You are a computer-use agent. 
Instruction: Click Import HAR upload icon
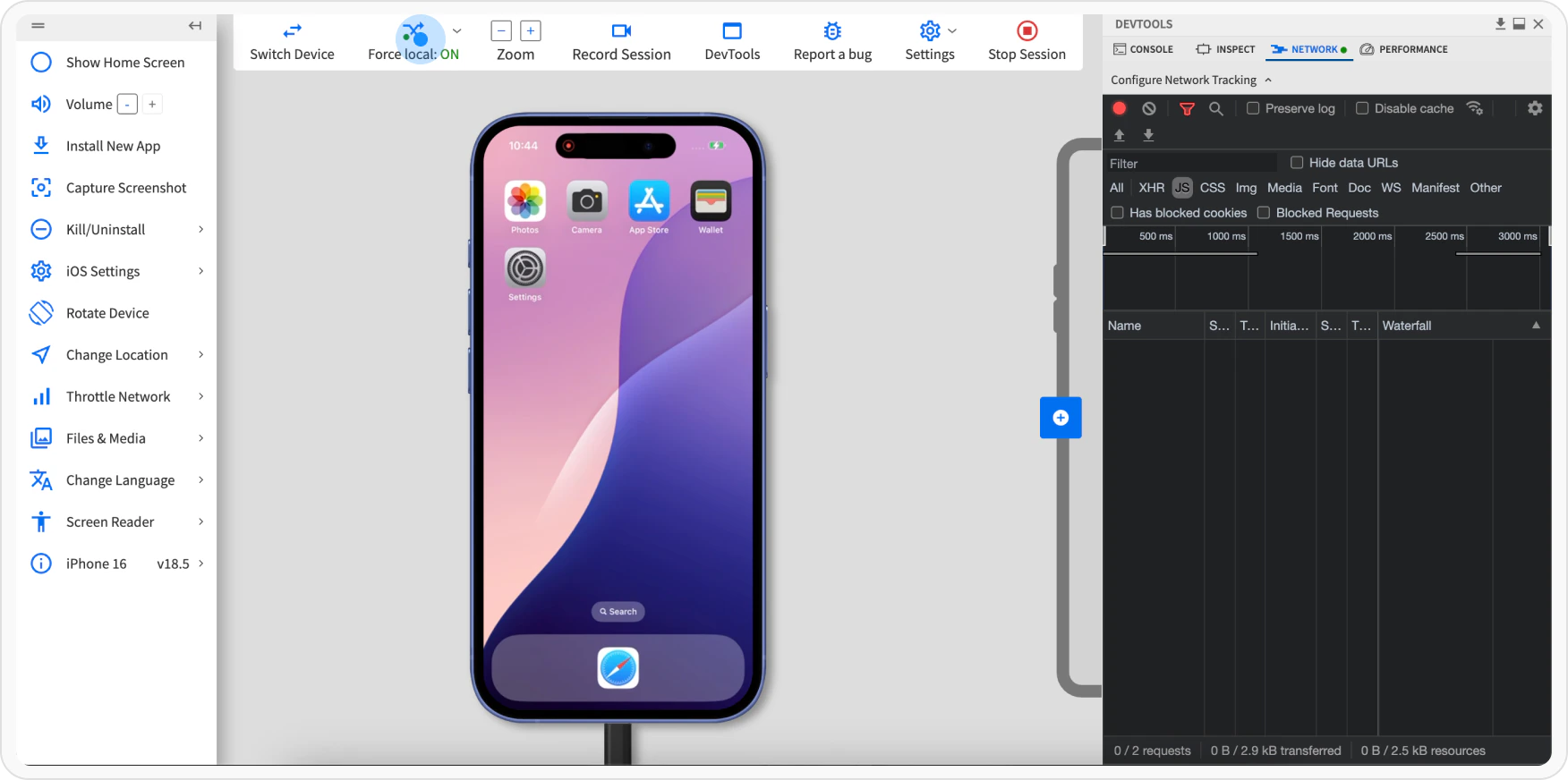coord(1119,135)
